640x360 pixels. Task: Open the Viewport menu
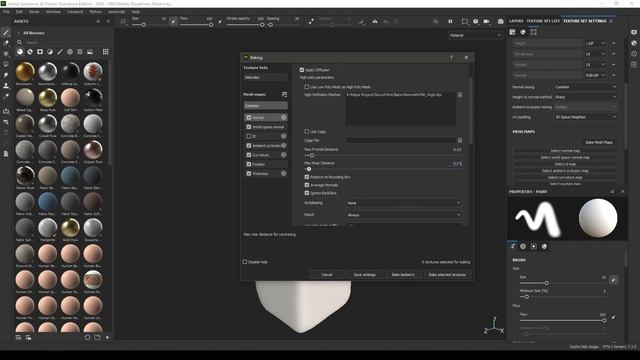75,12
